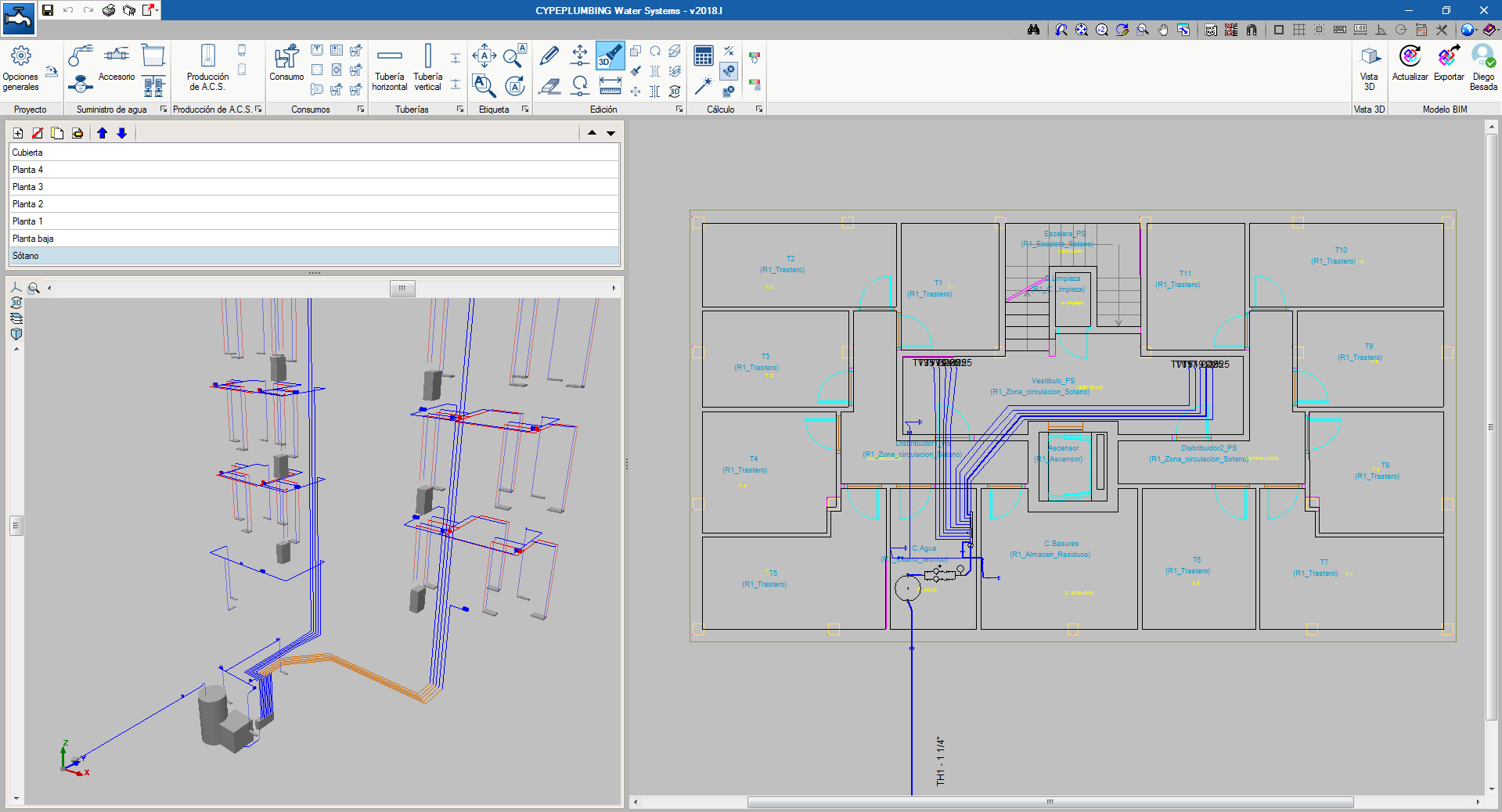The width and height of the screenshot is (1502, 812).
Task: Click the plan view horizontal scrollbar
Action: click(x=1050, y=802)
